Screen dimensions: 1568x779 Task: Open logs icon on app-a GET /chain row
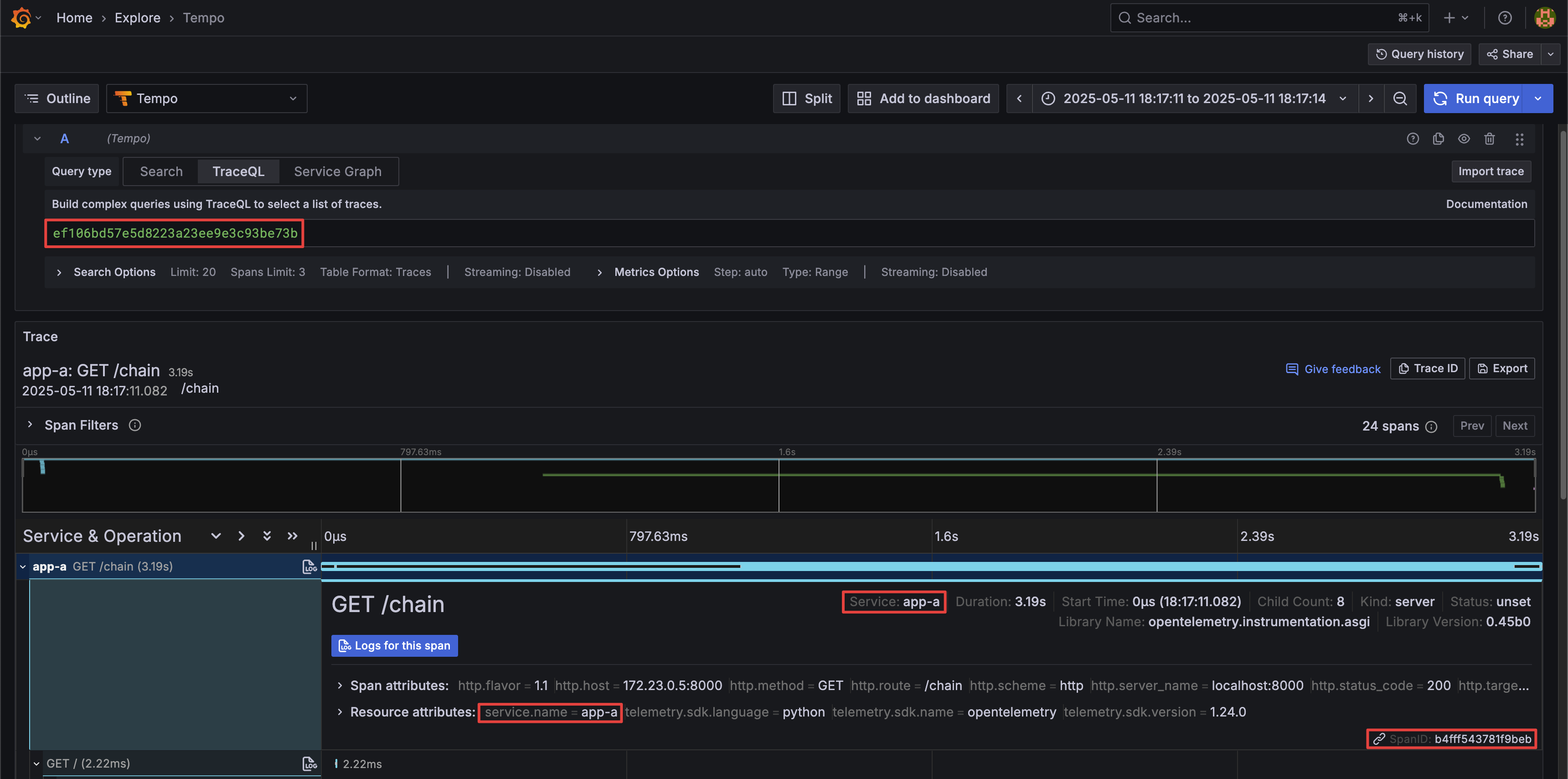pos(310,567)
